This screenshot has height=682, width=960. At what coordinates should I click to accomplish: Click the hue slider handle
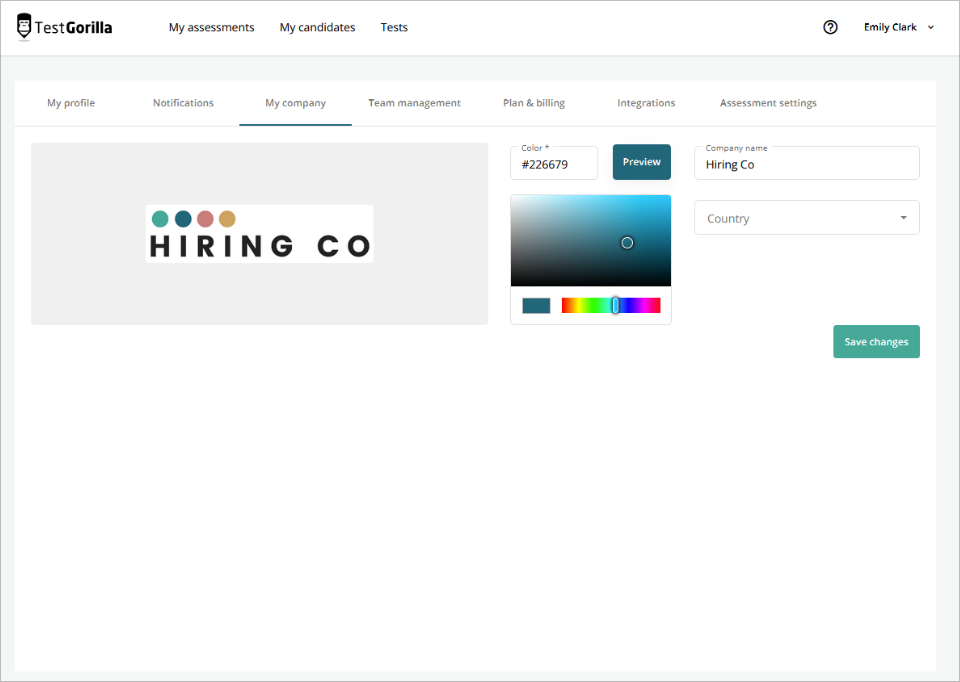pos(615,305)
